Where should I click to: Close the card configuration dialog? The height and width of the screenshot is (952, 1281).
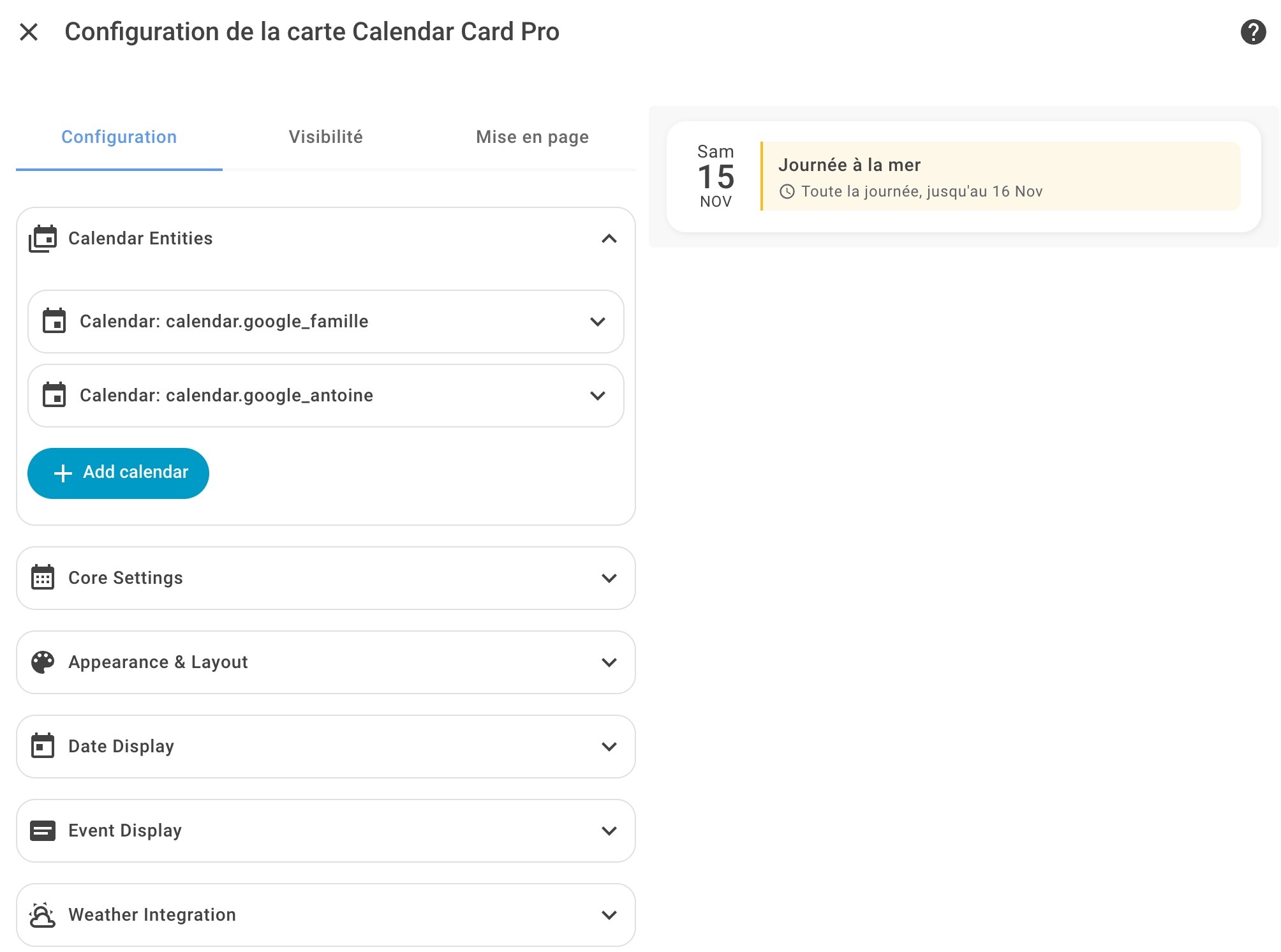coord(29,32)
